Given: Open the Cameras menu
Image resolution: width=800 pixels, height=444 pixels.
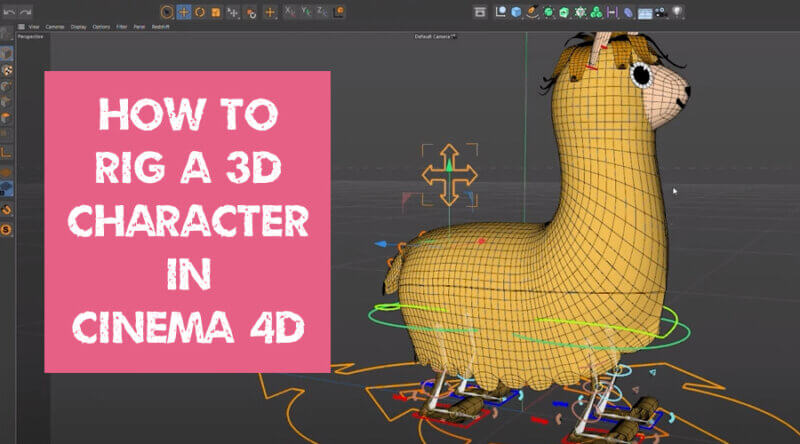Looking at the screenshot, I should click(x=56, y=26).
